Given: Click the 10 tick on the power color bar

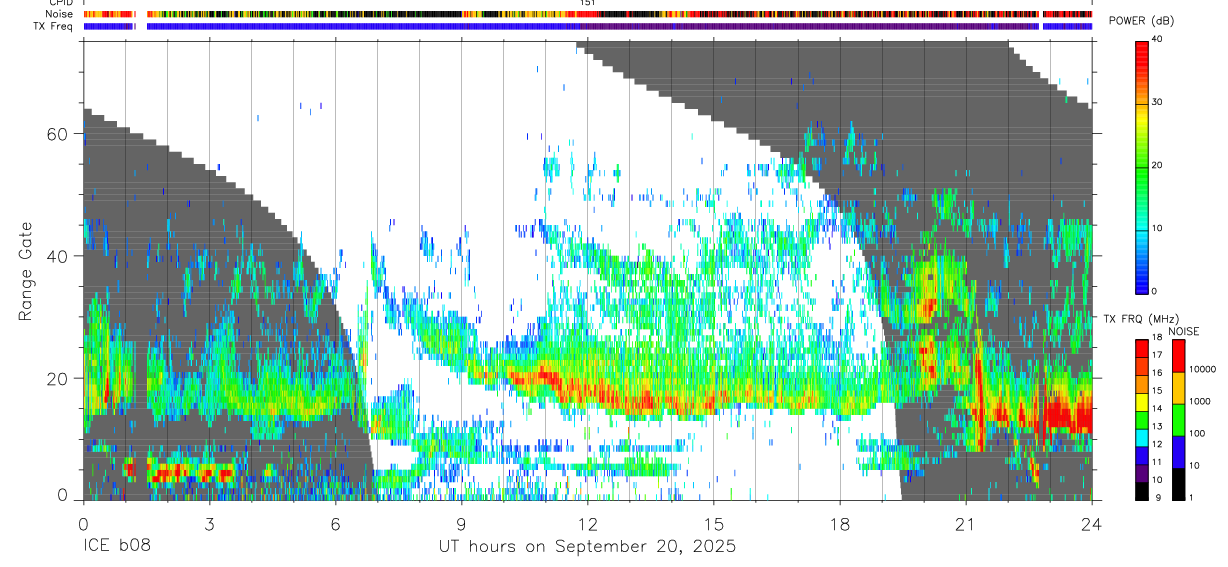Looking at the screenshot, I should (1156, 228).
